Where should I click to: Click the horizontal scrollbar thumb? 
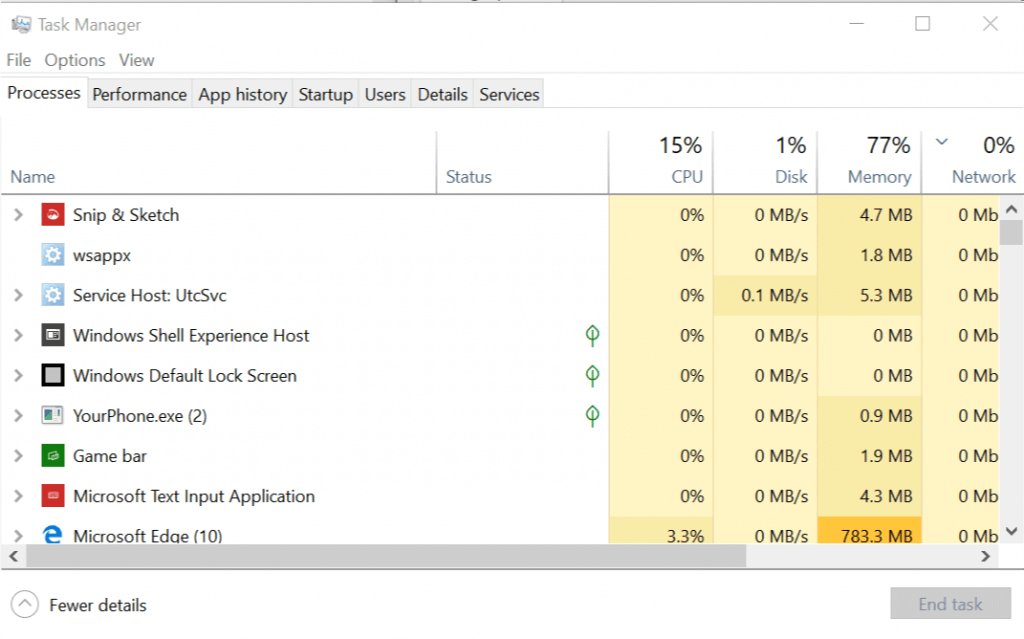coord(385,556)
